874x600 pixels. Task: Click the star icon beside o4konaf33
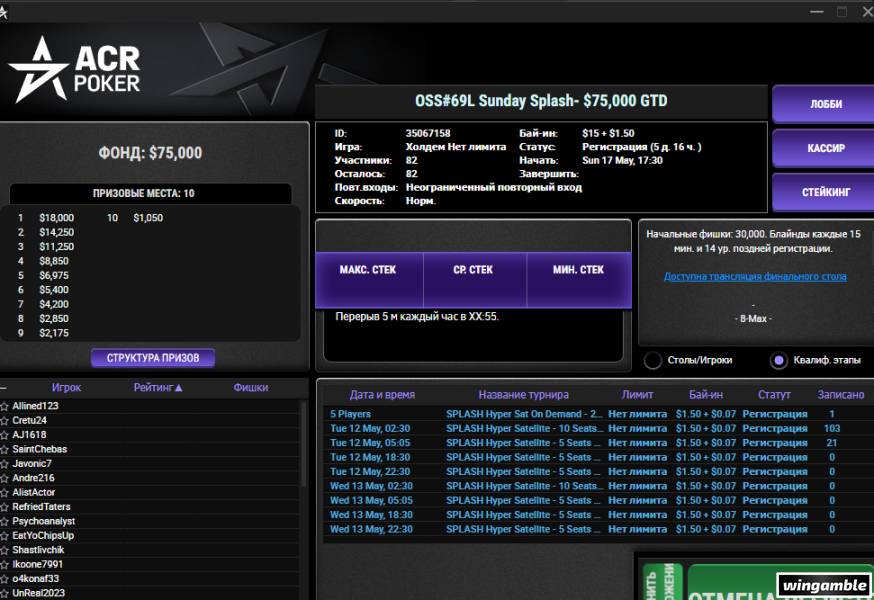click(4, 579)
